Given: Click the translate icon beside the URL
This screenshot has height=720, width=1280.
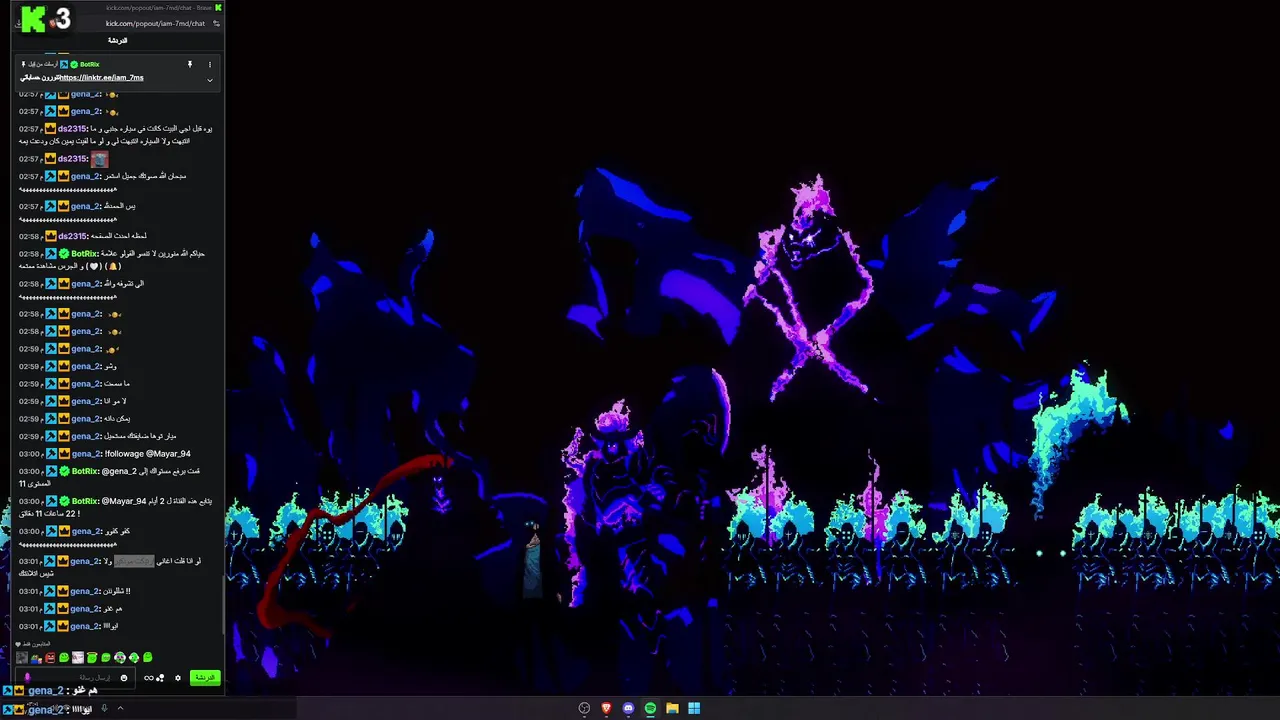Looking at the screenshot, I should 216,23.
